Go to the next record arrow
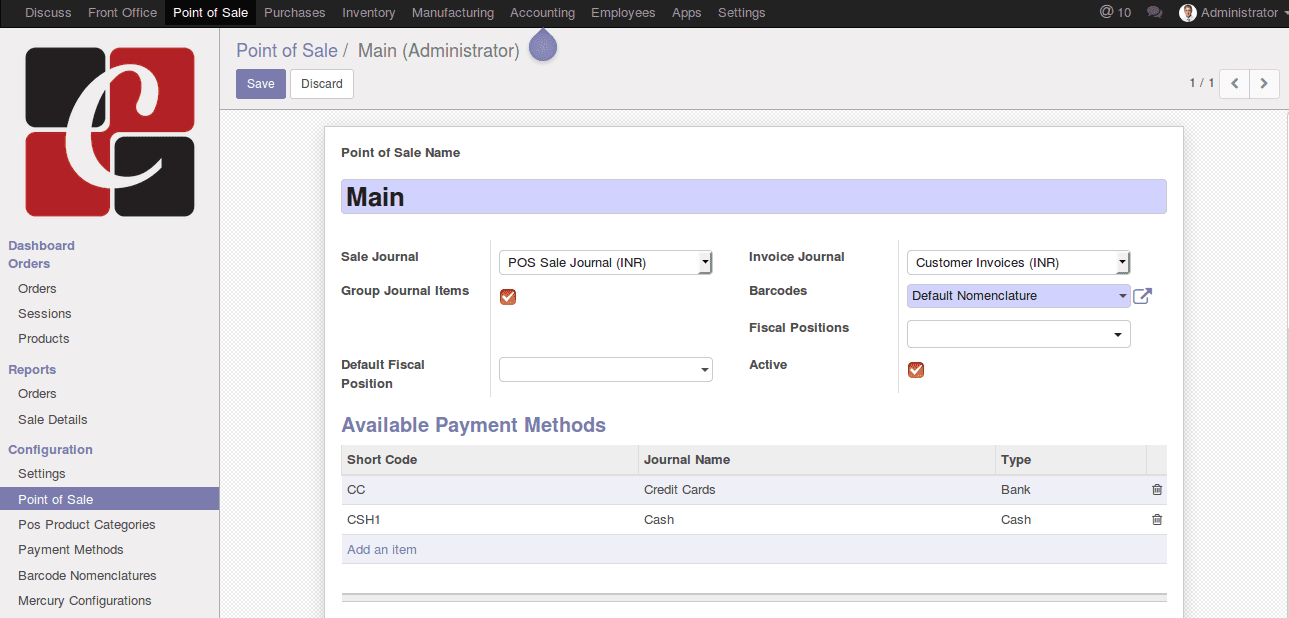The image size is (1289, 618). [1263, 84]
